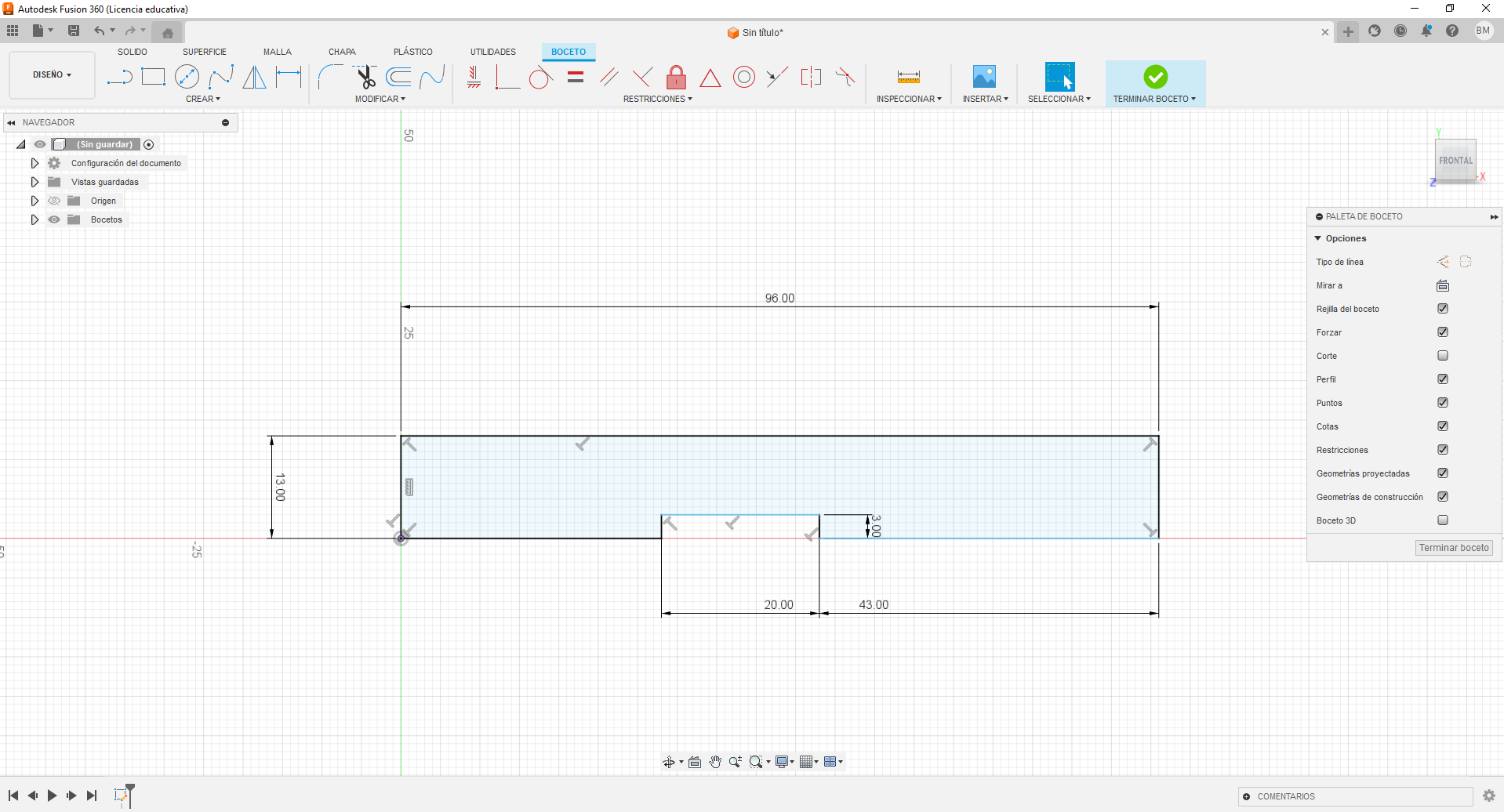Select the Mirror sketch tool
The height and width of the screenshot is (812, 1504).
tap(254, 77)
